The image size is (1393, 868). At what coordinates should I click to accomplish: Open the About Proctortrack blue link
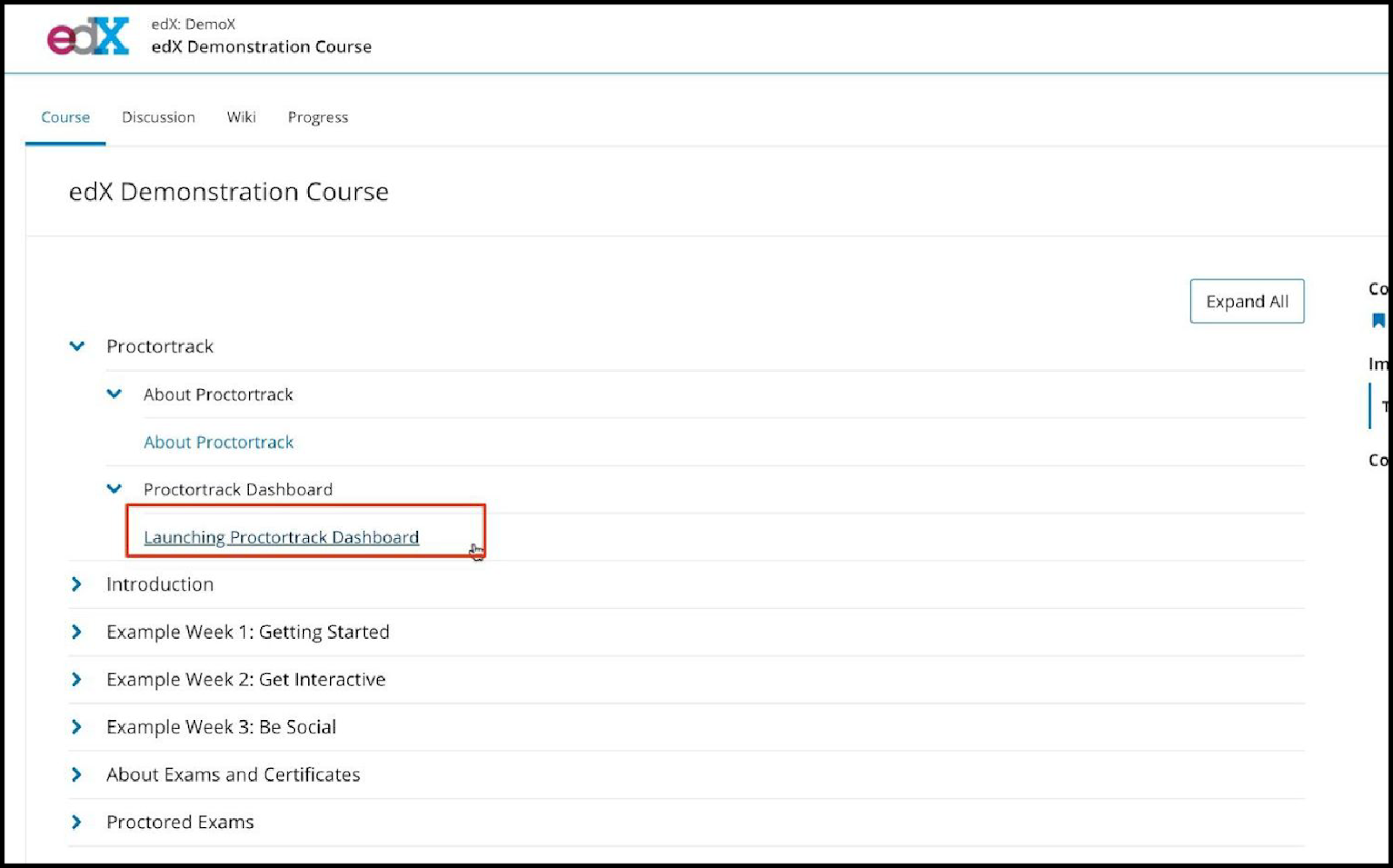(x=219, y=442)
